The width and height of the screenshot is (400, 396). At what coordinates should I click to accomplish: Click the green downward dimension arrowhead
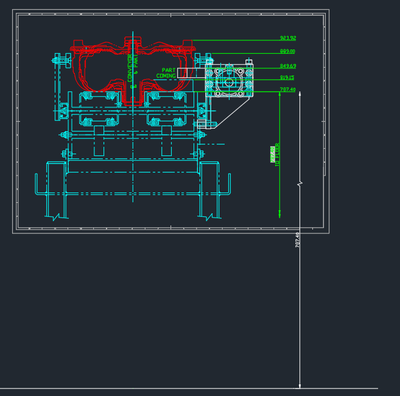click(x=279, y=214)
